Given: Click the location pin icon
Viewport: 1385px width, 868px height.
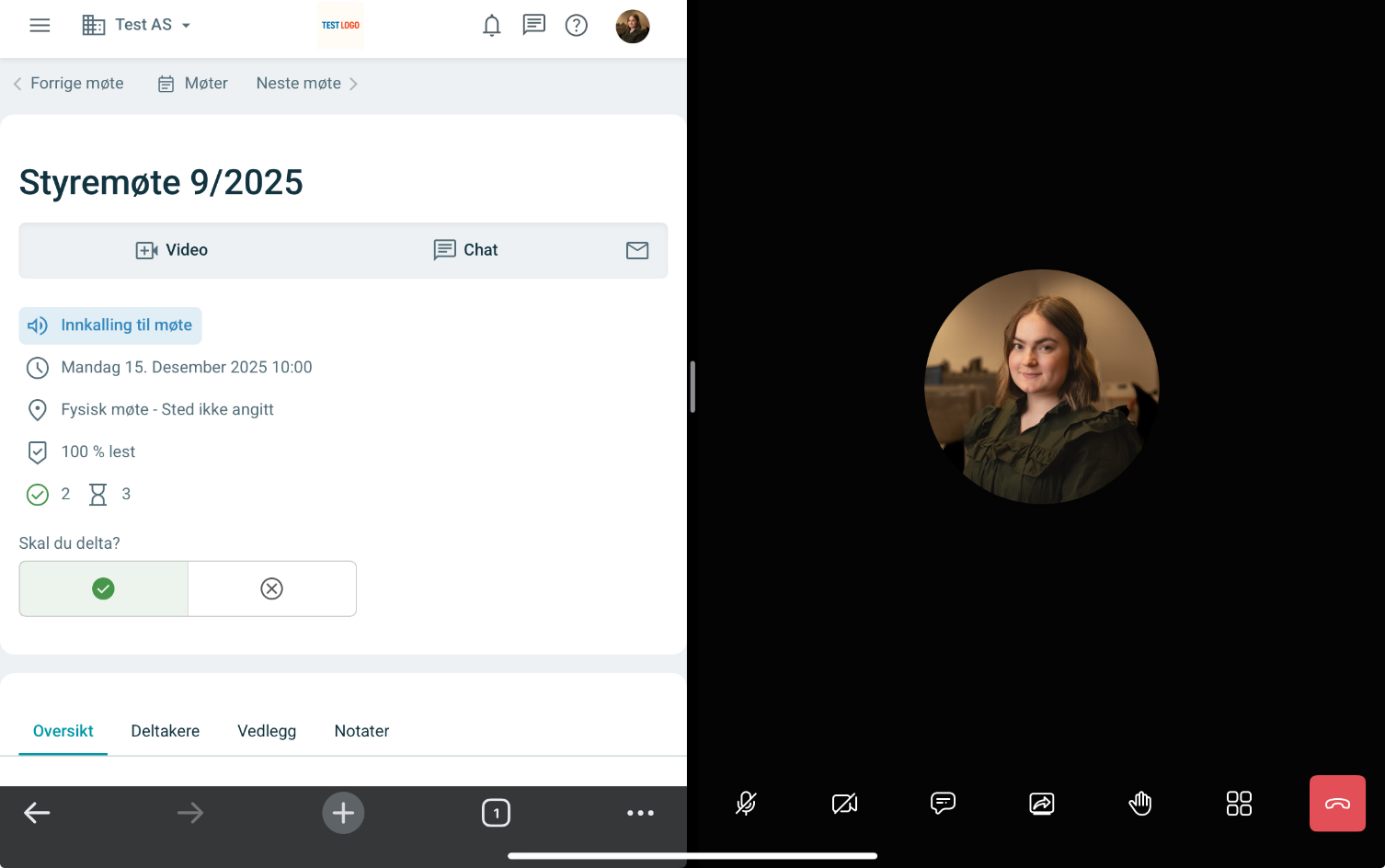Looking at the screenshot, I should pyautogui.click(x=38, y=410).
